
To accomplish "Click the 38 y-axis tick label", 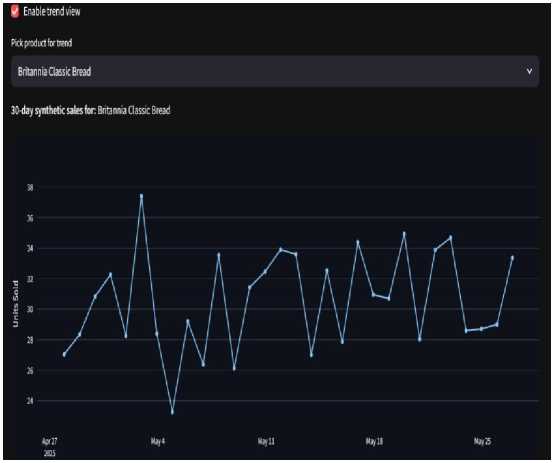I will 30,187.
